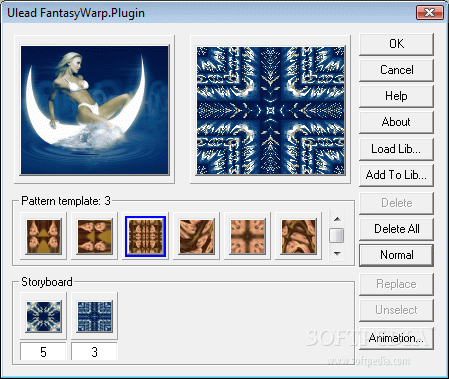This screenshot has height=379, width=449.
Task: Click the pattern template scrollbar thumb
Action: 337,235
